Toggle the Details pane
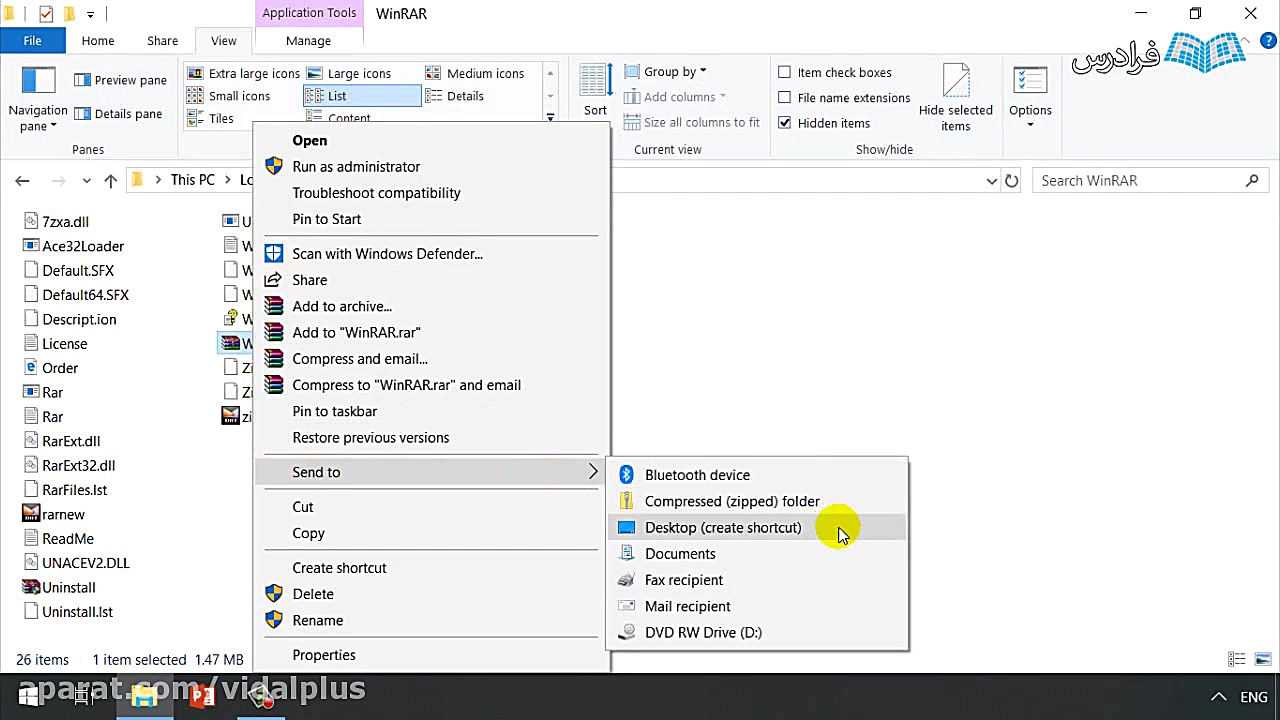 pyautogui.click(x=118, y=114)
